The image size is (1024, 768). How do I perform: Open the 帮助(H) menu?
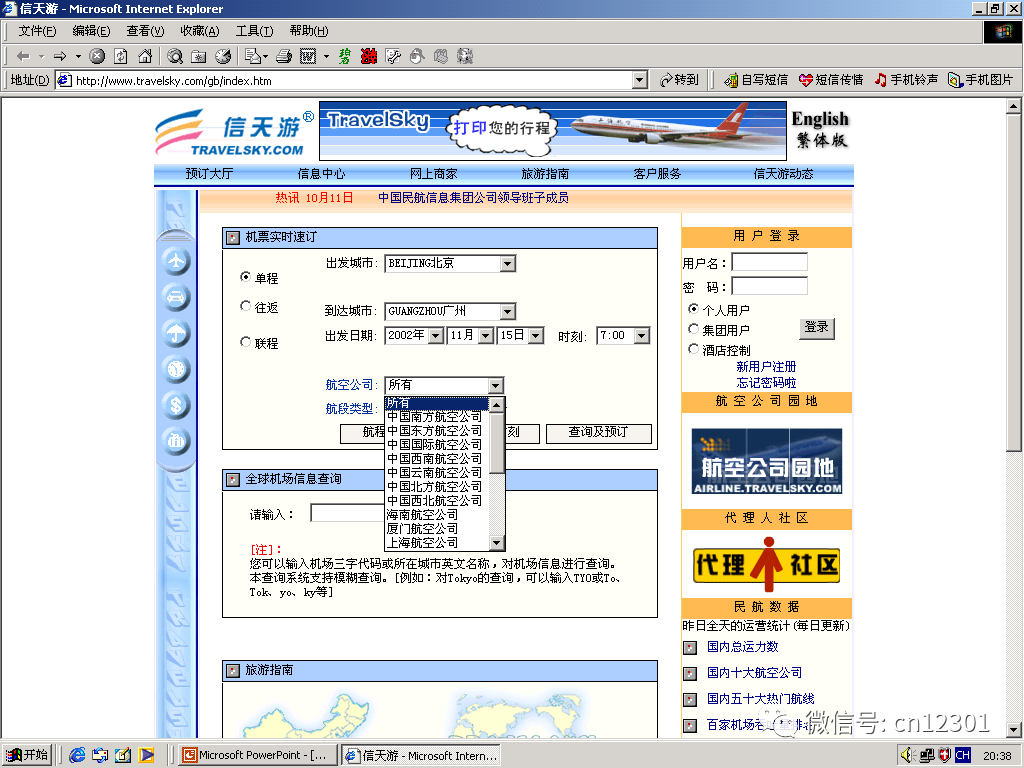pyautogui.click(x=309, y=31)
